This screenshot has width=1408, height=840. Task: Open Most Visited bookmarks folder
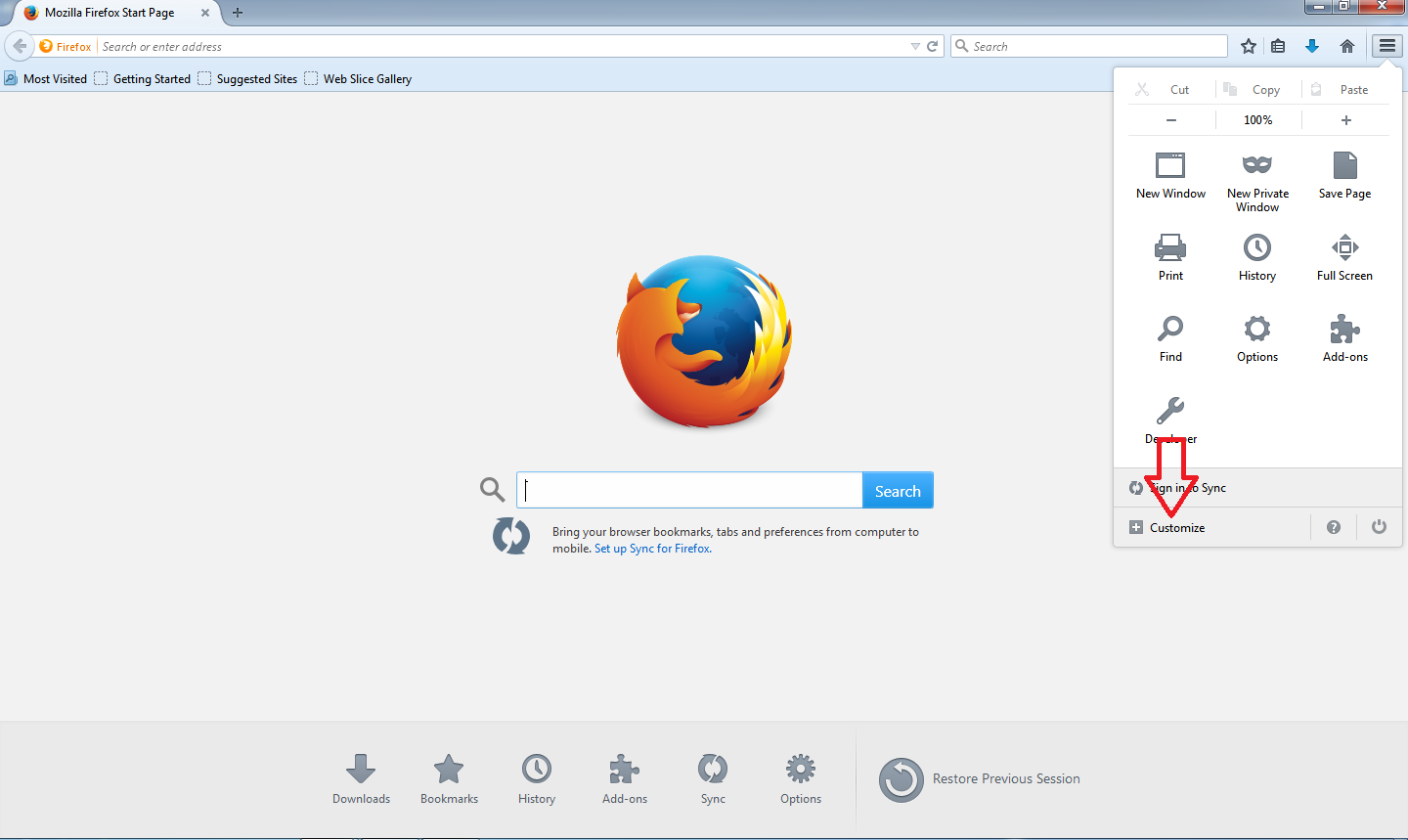(x=46, y=78)
